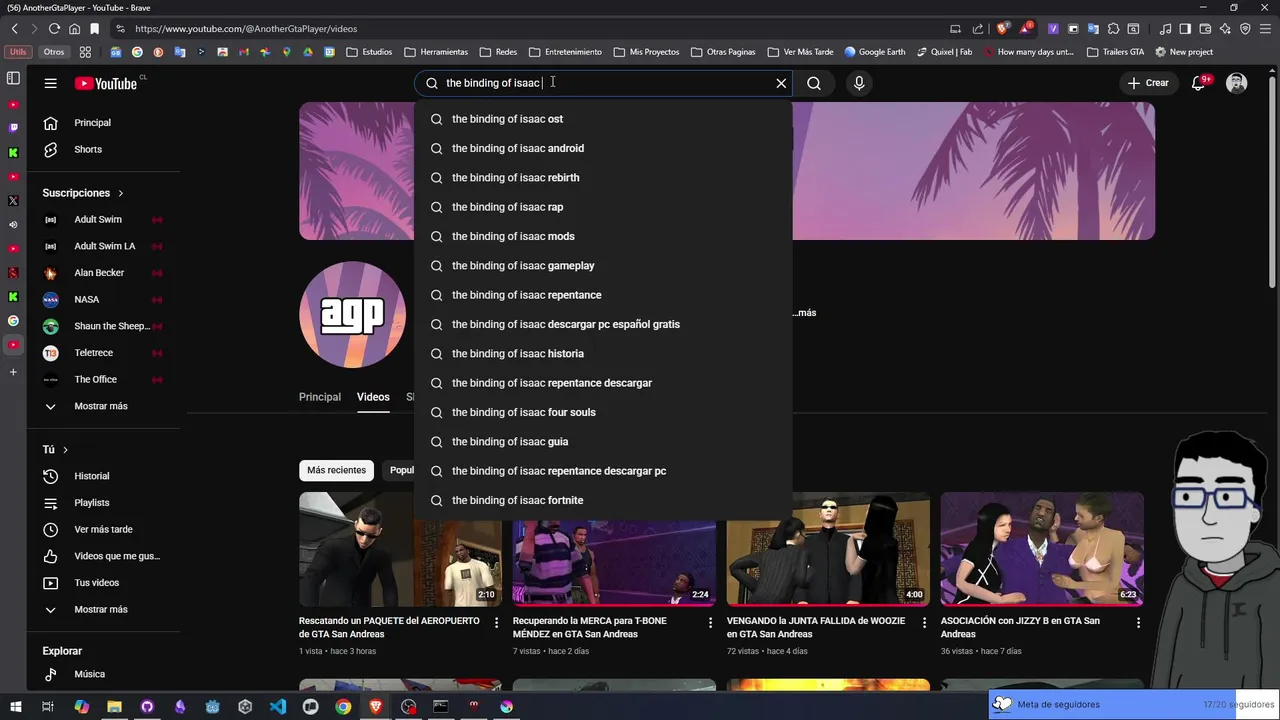Open the Entretenimiento bookmarks folder

click(565, 52)
